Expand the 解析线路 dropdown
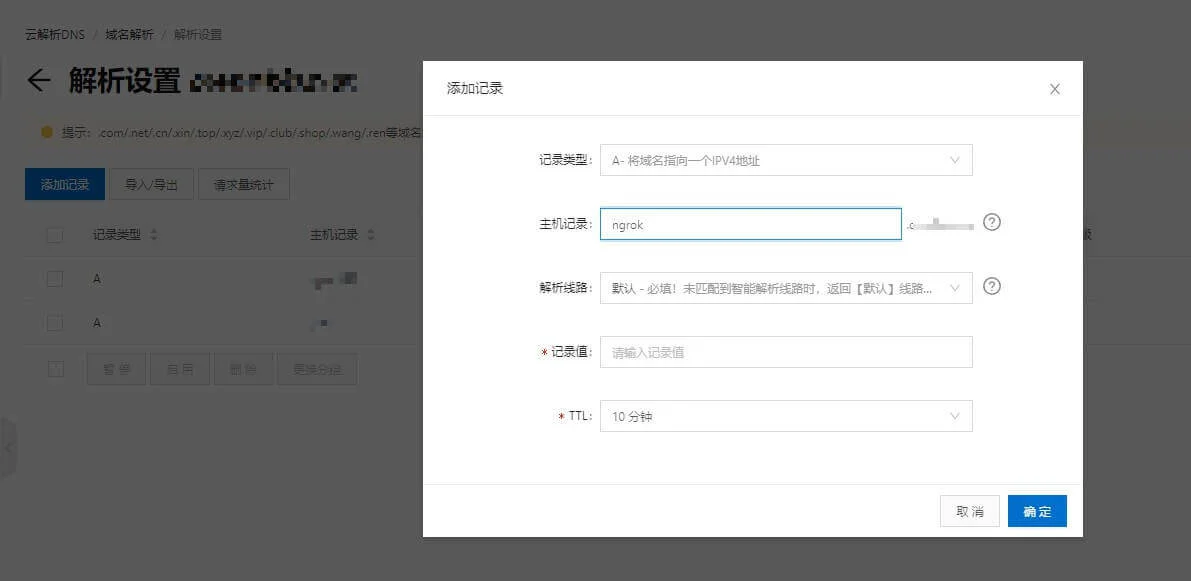Screen dimensions: 1191x581 pyautogui.click(x=785, y=288)
